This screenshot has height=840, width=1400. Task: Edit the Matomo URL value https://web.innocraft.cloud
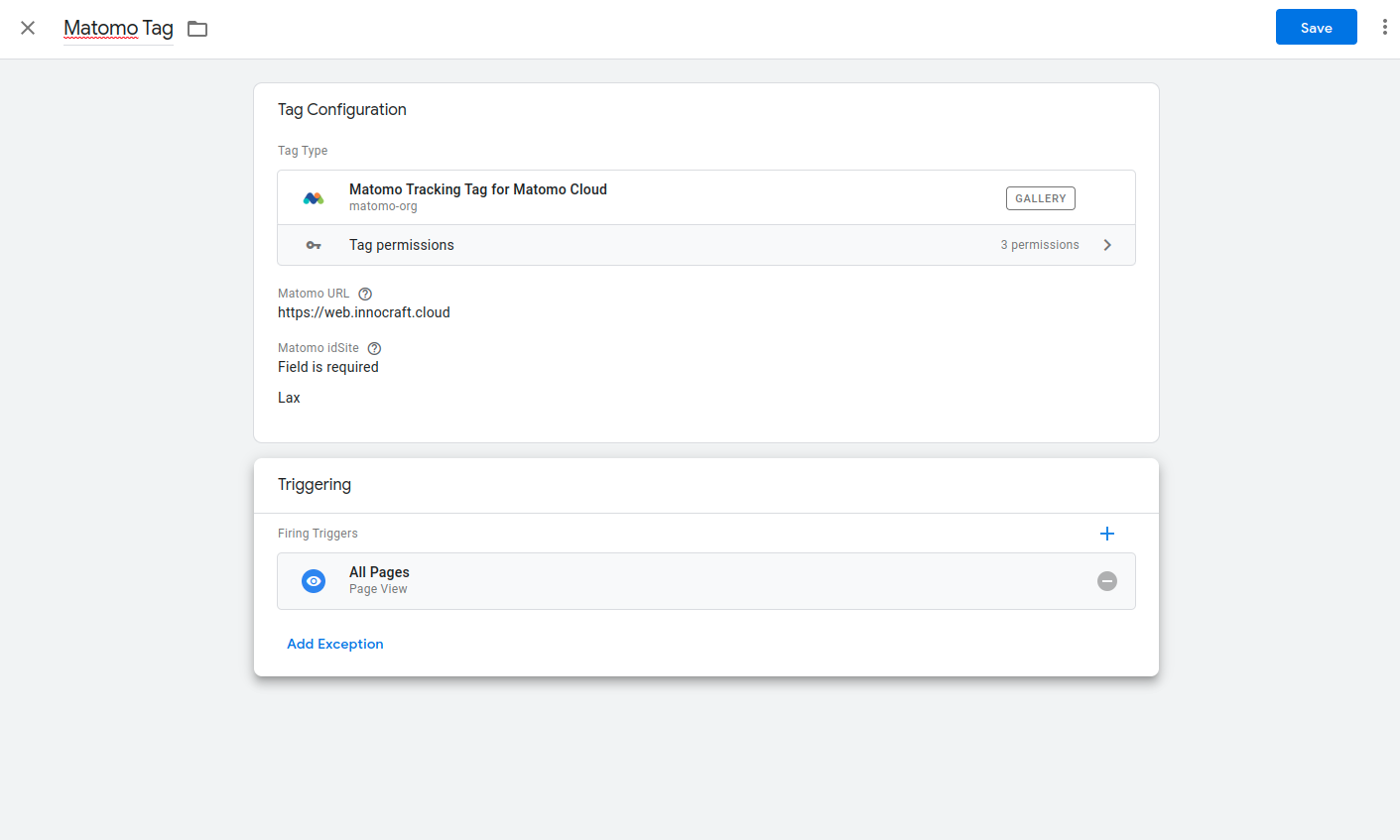point(363,312)
